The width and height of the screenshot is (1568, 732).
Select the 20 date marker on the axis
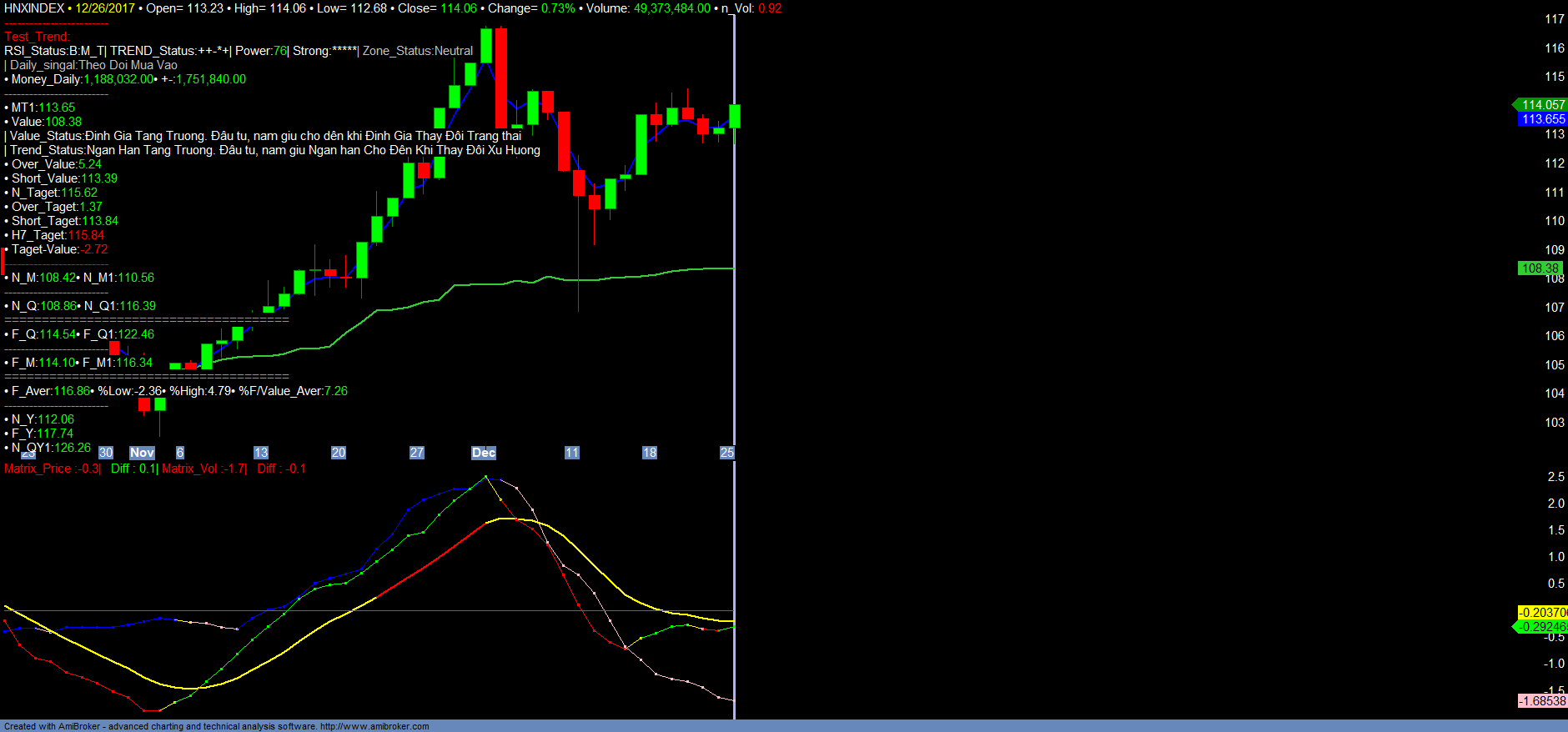339,453
